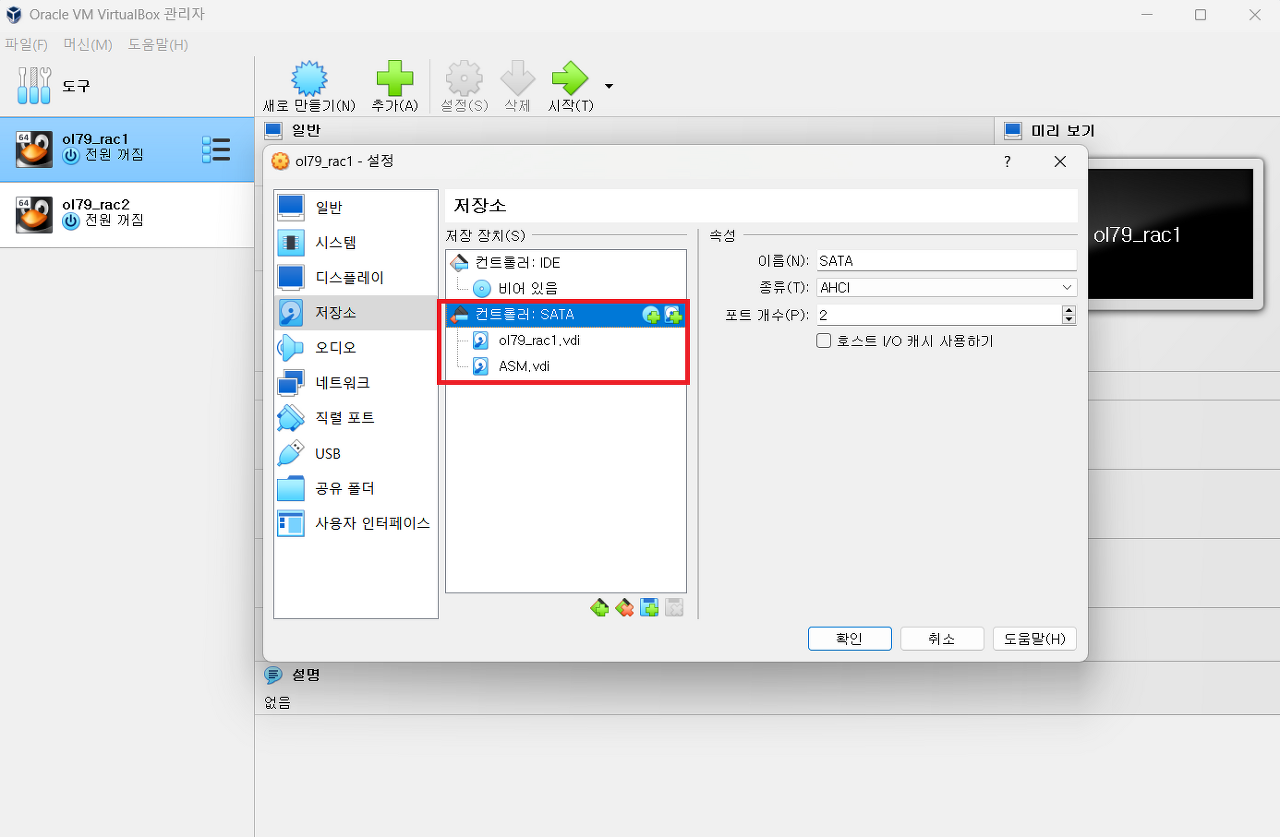Decrease port count with down arrow
This screenshot has height=837, width=1280.
pyautogui.click(x=1069, y=320)
